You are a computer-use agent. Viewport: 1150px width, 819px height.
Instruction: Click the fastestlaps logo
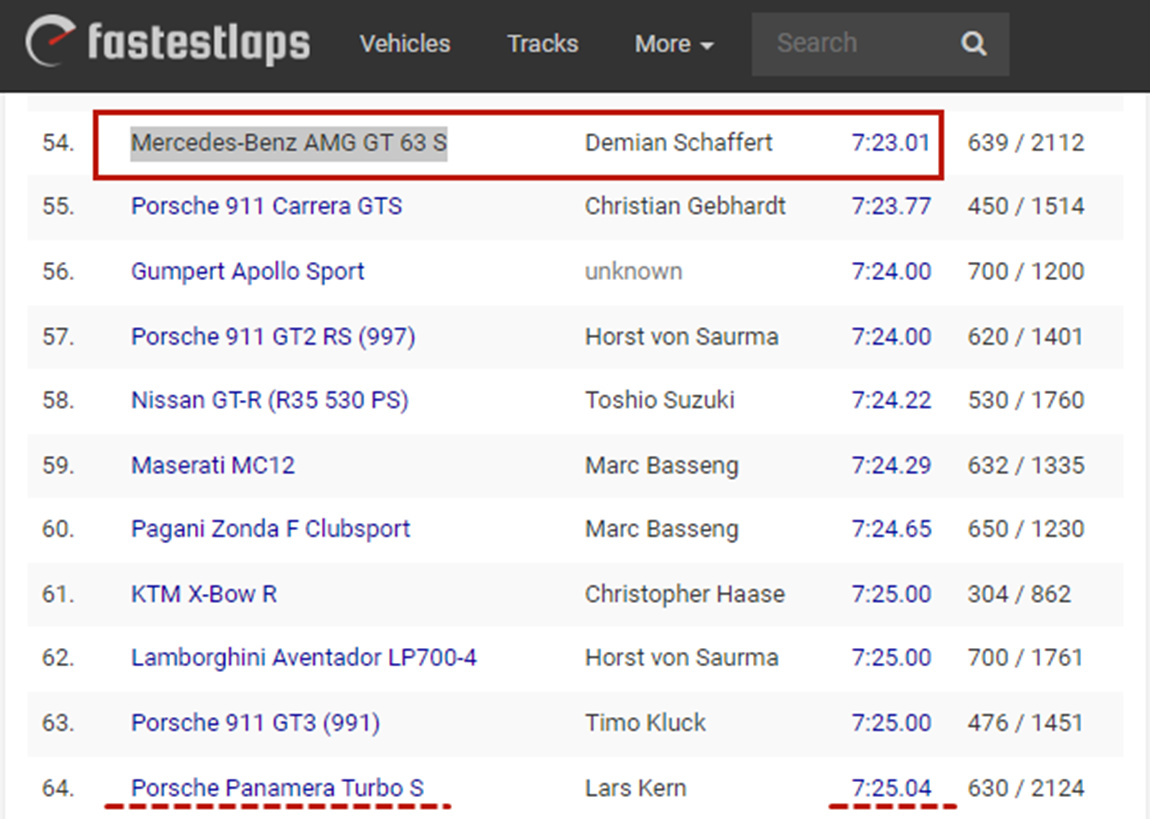tap(168, 43)
